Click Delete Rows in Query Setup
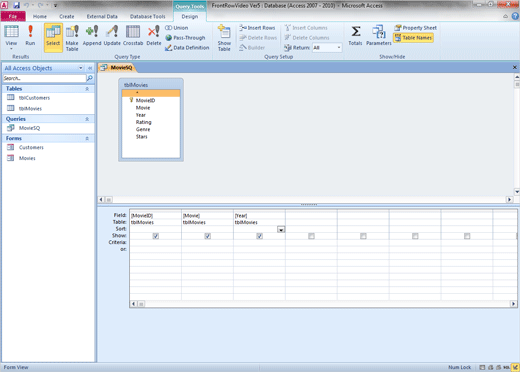 (x=258, y=38)
